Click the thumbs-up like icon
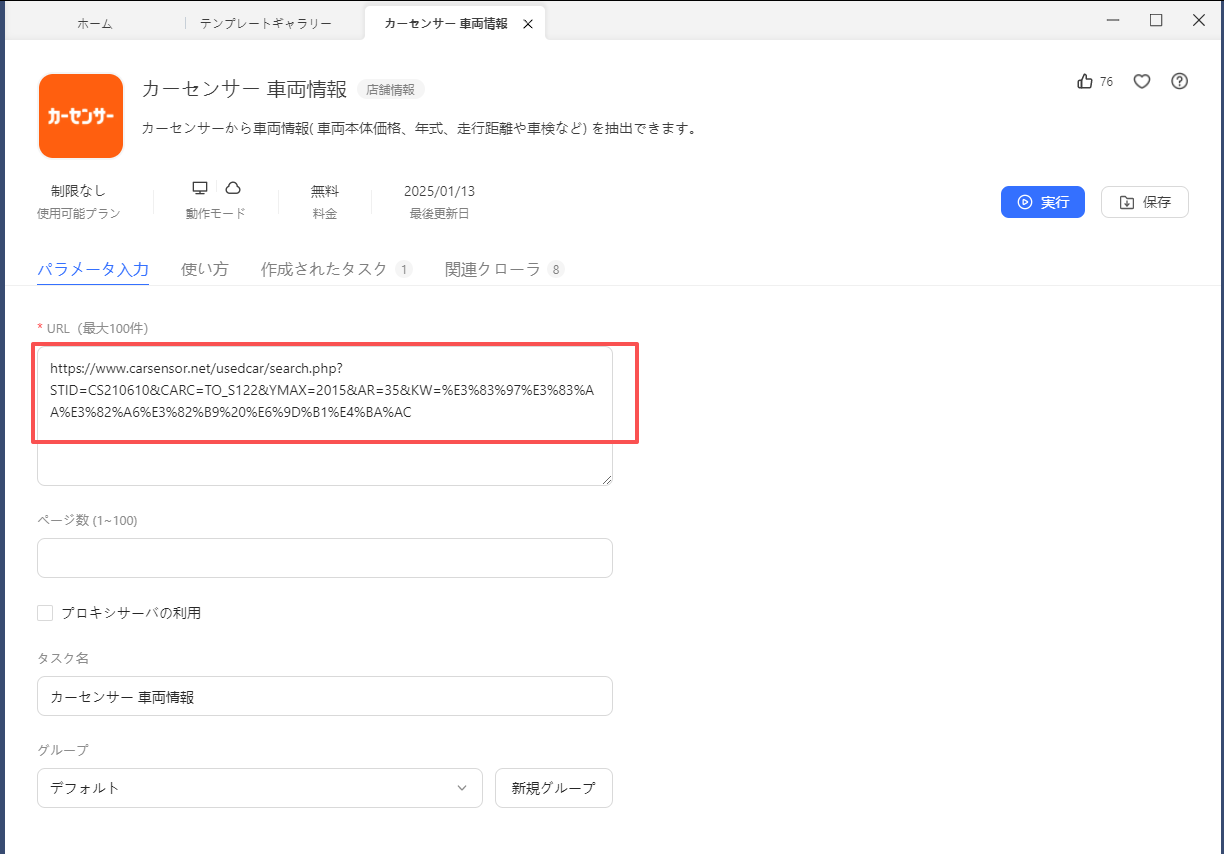 pyautogui.click(x=1085, y=82)
